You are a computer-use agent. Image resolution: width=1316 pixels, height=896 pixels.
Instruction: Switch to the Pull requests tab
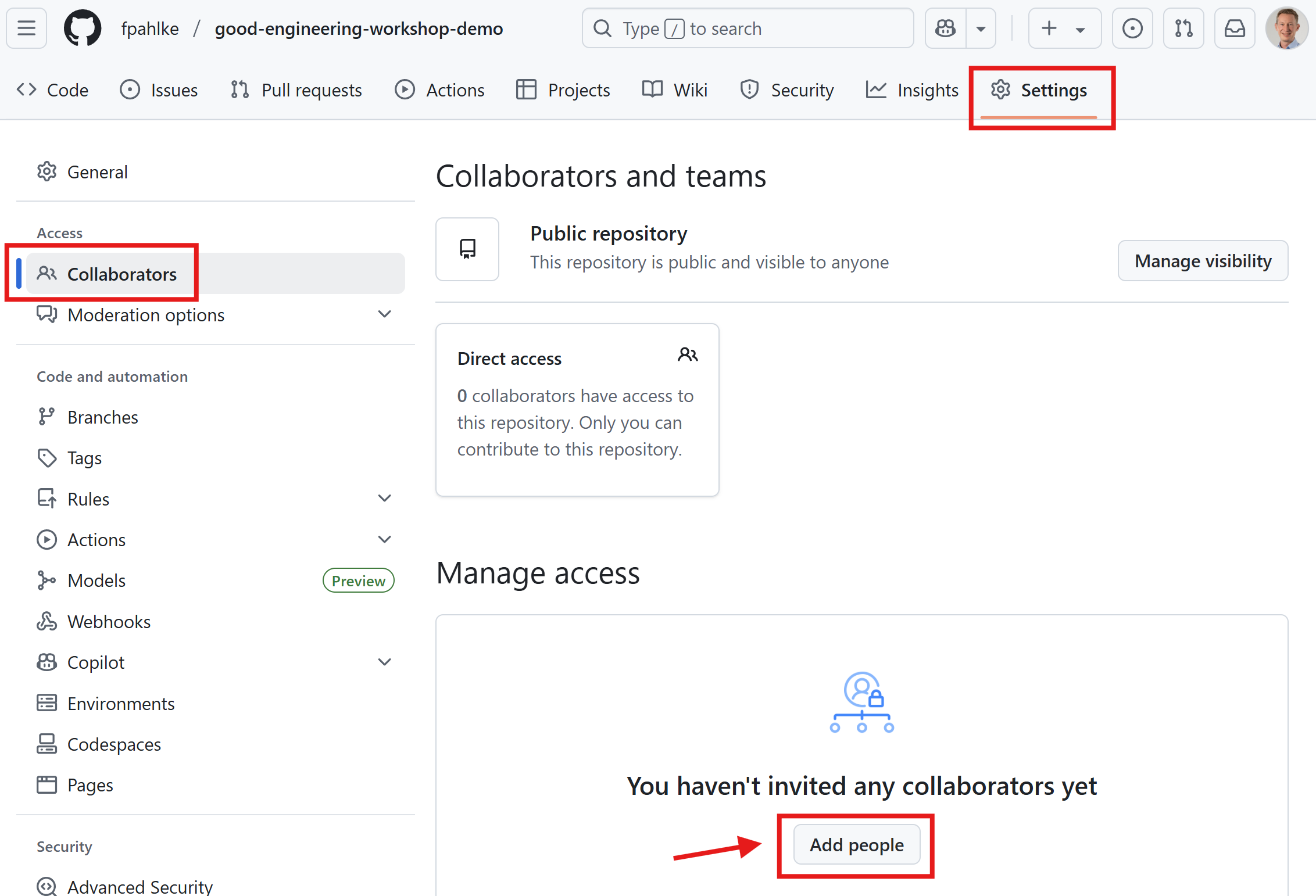pos(296,90)
